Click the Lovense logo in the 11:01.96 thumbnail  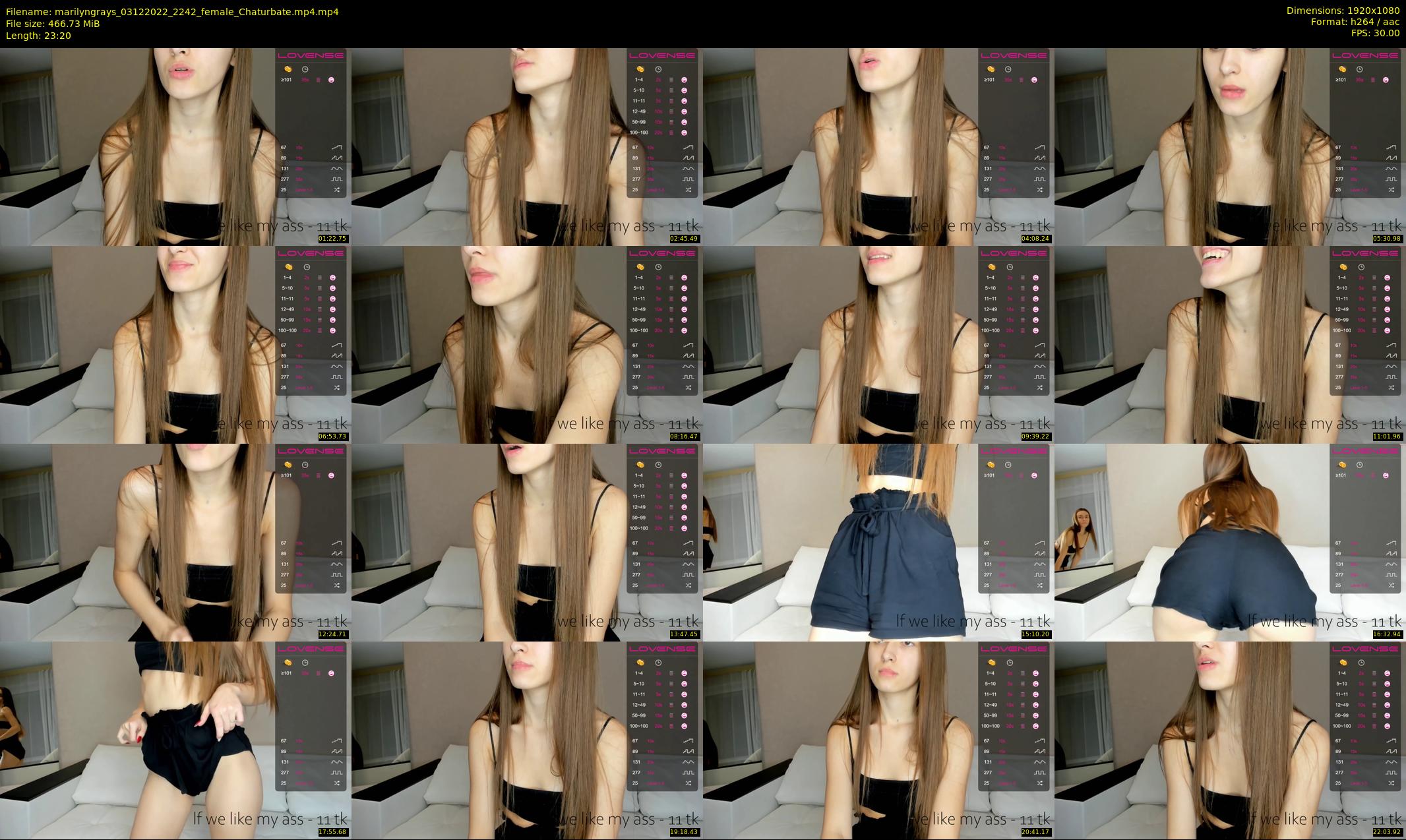click(1365, 253)
